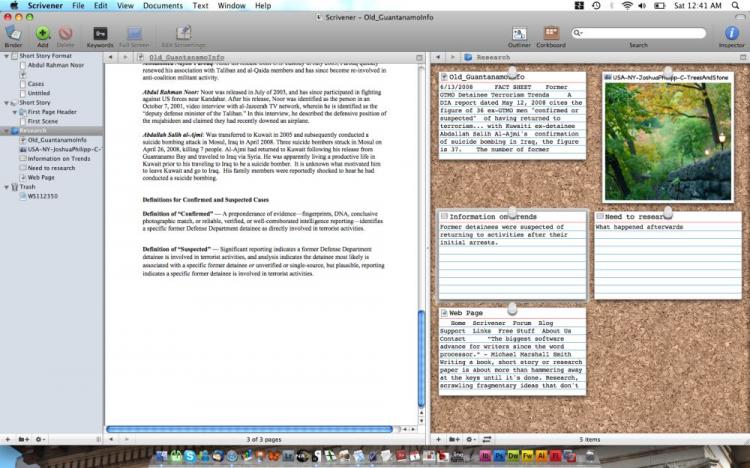Open the Inspector panel
750x468 pixels.
[x=731, y=34]
